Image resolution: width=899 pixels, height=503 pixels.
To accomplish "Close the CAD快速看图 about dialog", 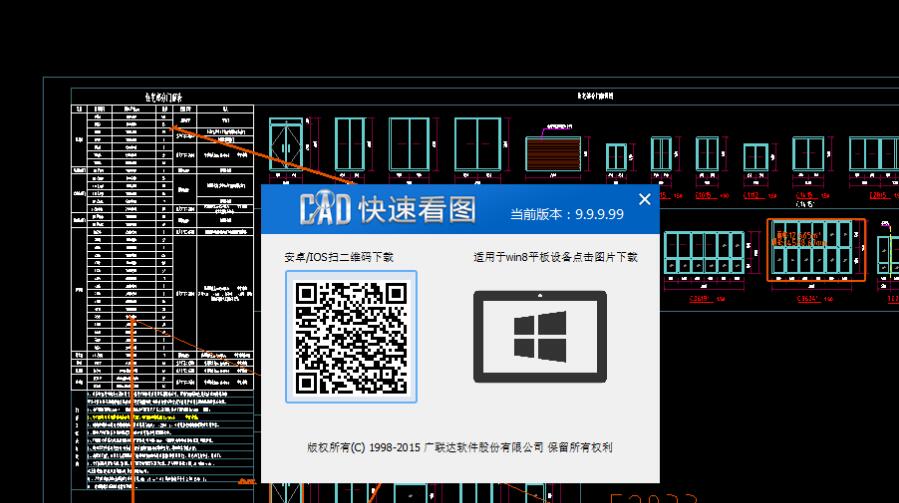I will tap(644, 199).
